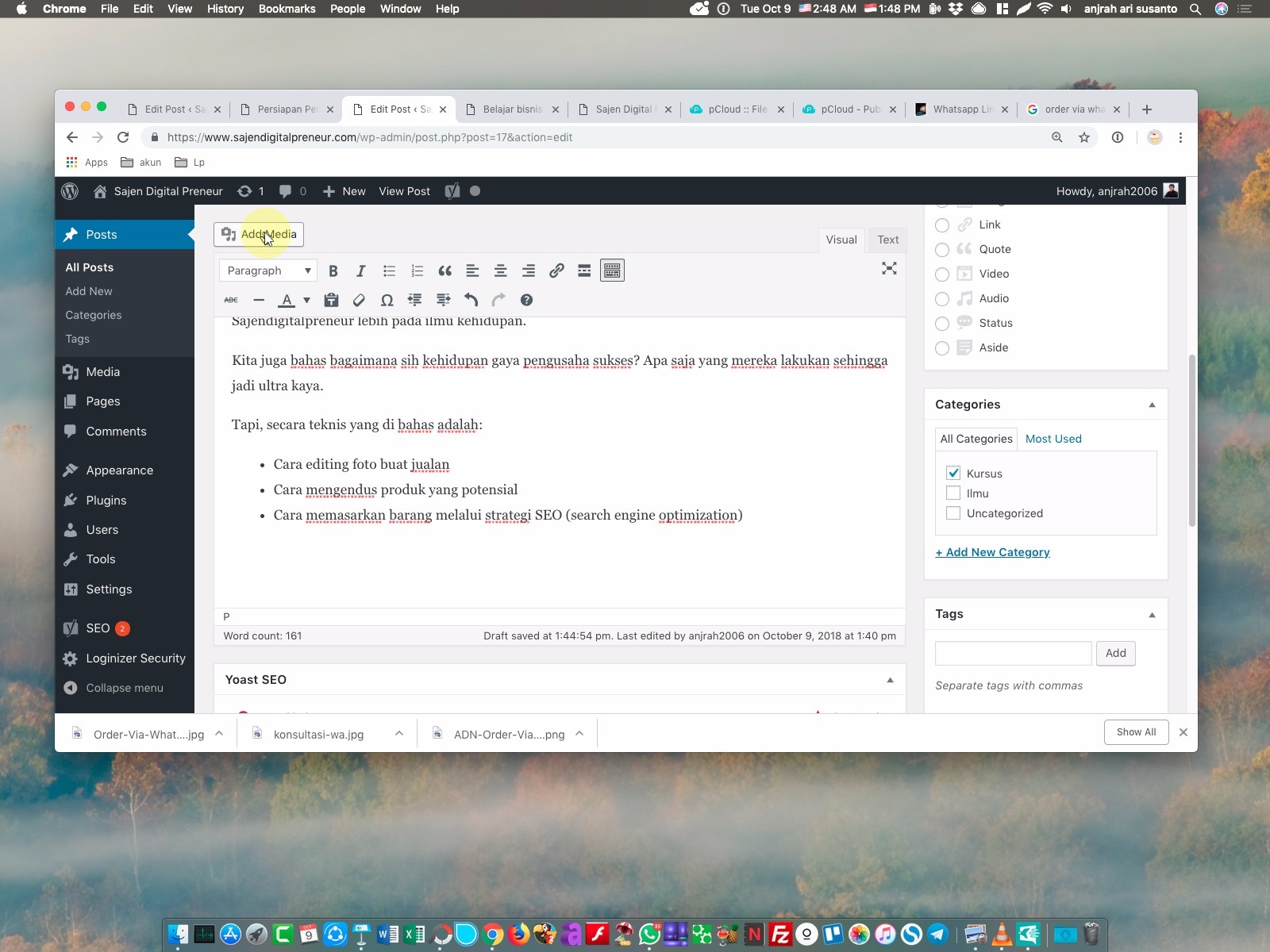This screenshot has height=952, width=1270.
Task: Collapse the Categories panel
Action: (1152, 405)
